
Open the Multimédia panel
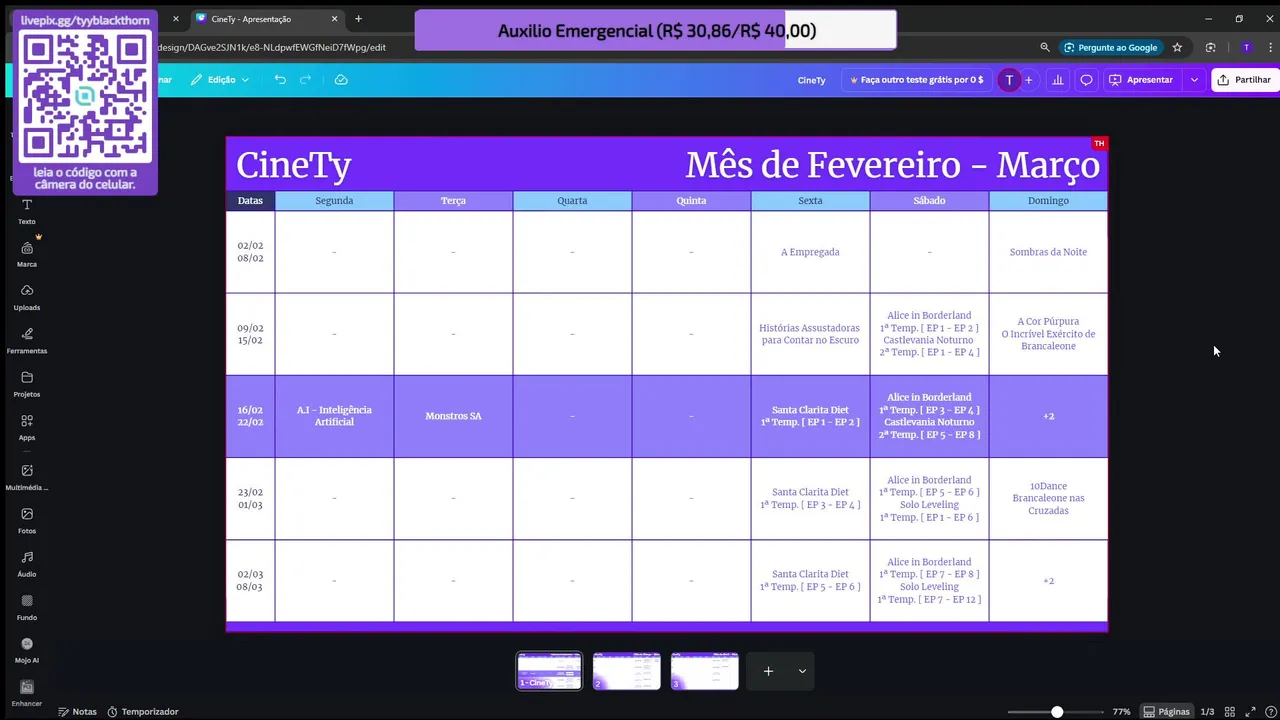27,477
